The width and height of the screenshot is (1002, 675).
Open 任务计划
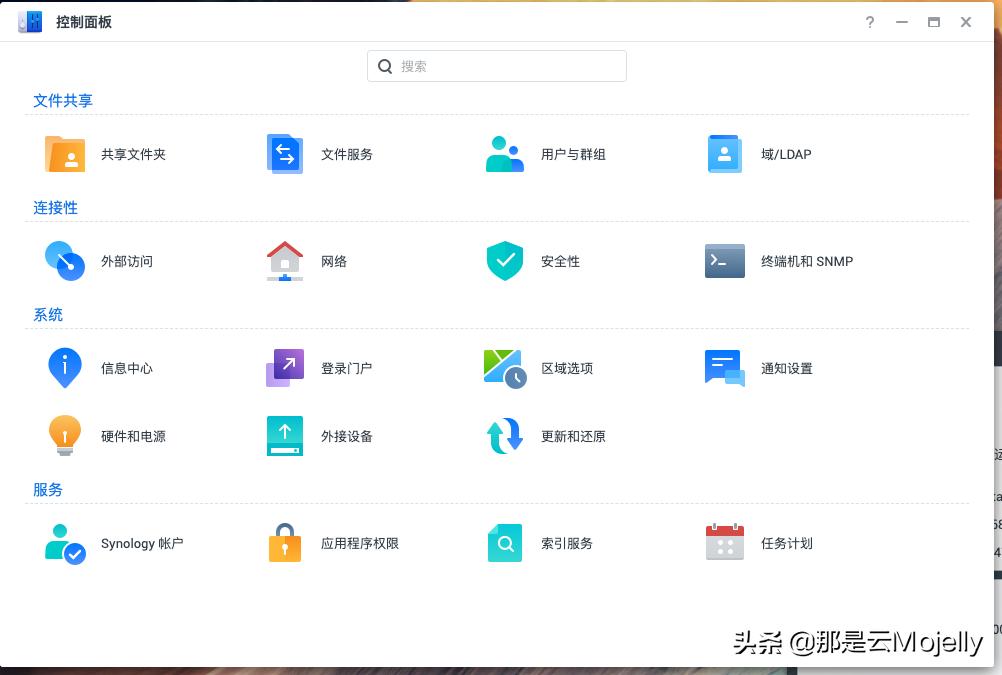coord(760,543)
